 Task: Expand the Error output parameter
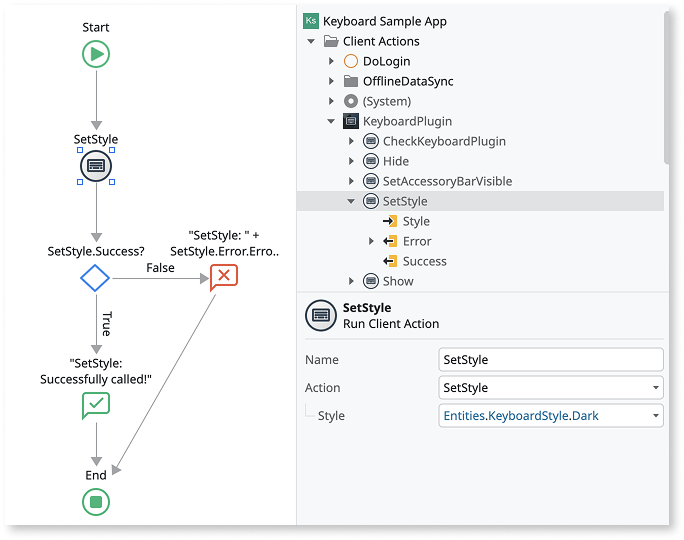click(x=371, y=241)
